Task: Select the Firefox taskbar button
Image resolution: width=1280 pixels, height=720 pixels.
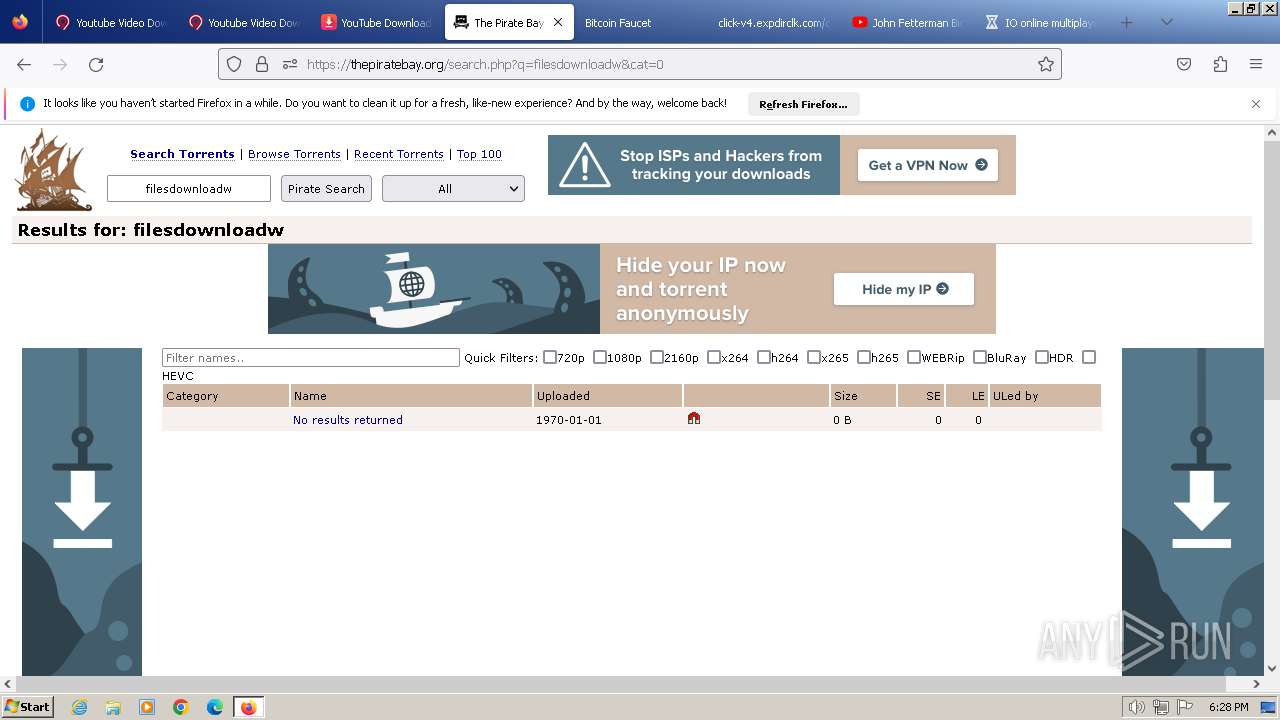Action: point(249,707)
